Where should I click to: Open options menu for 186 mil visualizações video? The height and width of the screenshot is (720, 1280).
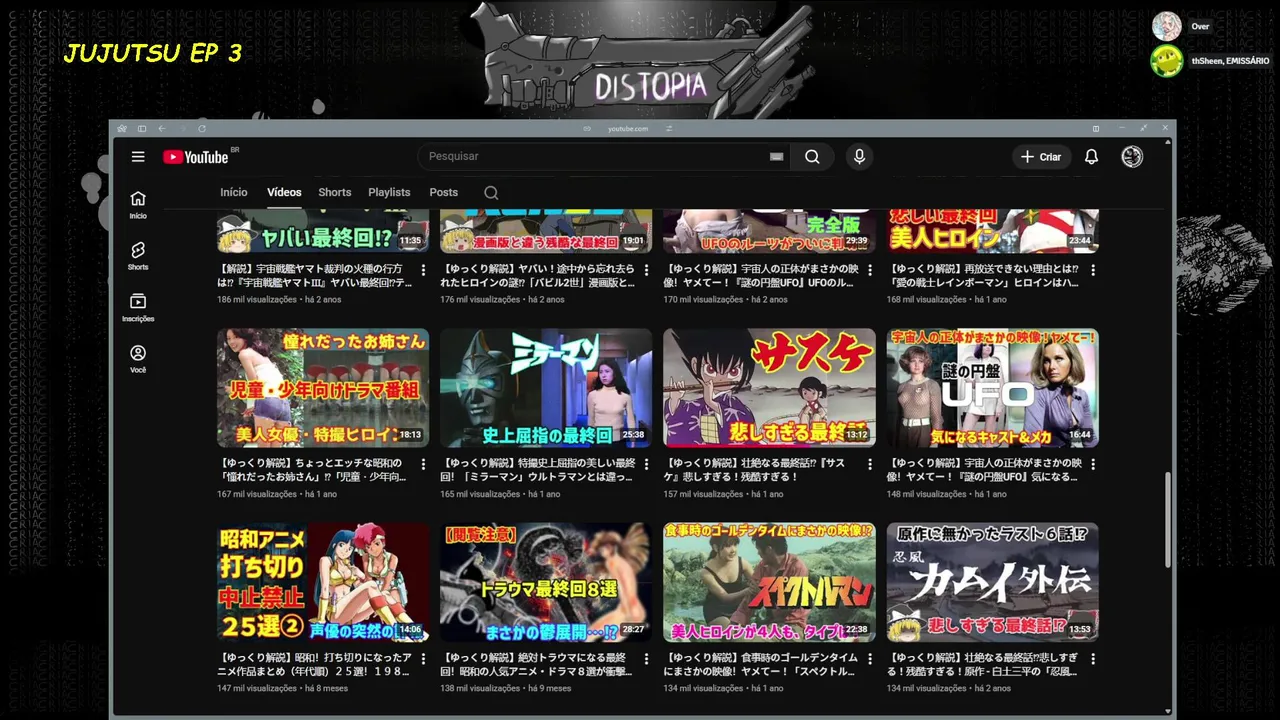pos(423,270)
